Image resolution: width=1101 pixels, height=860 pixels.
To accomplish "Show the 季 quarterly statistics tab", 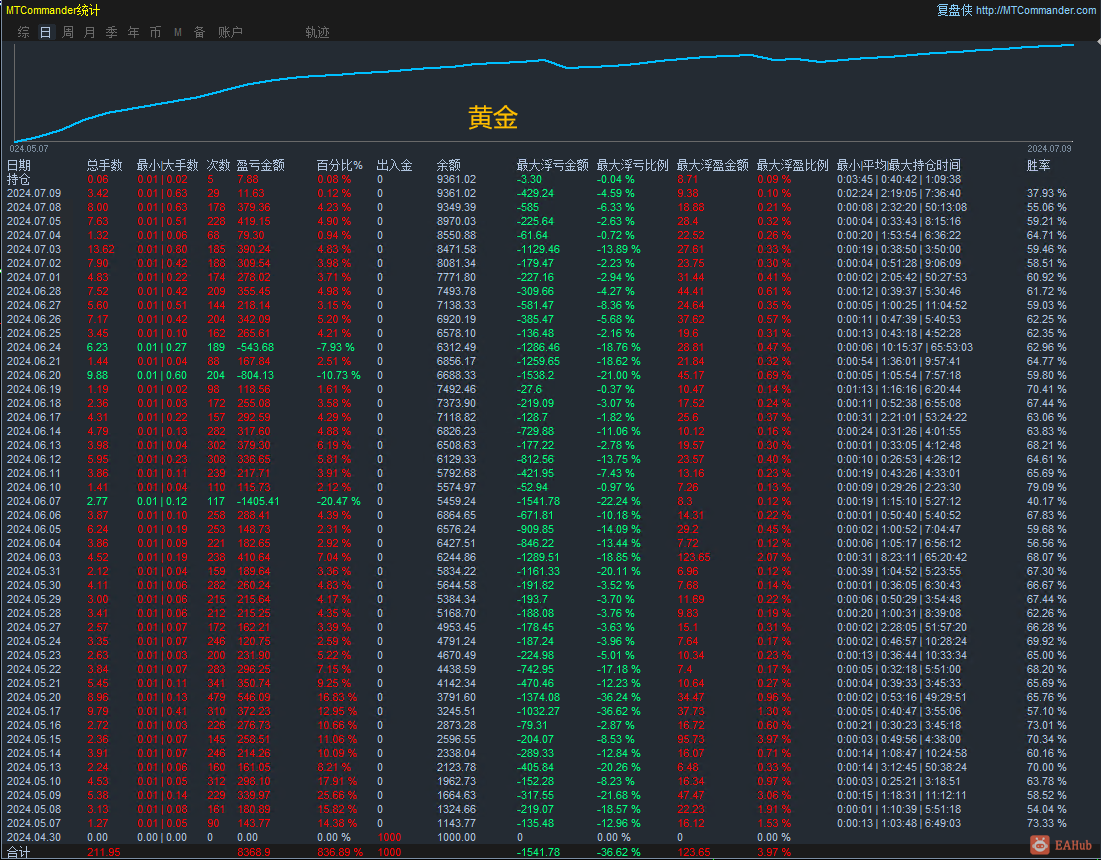I will coord(112,32).
